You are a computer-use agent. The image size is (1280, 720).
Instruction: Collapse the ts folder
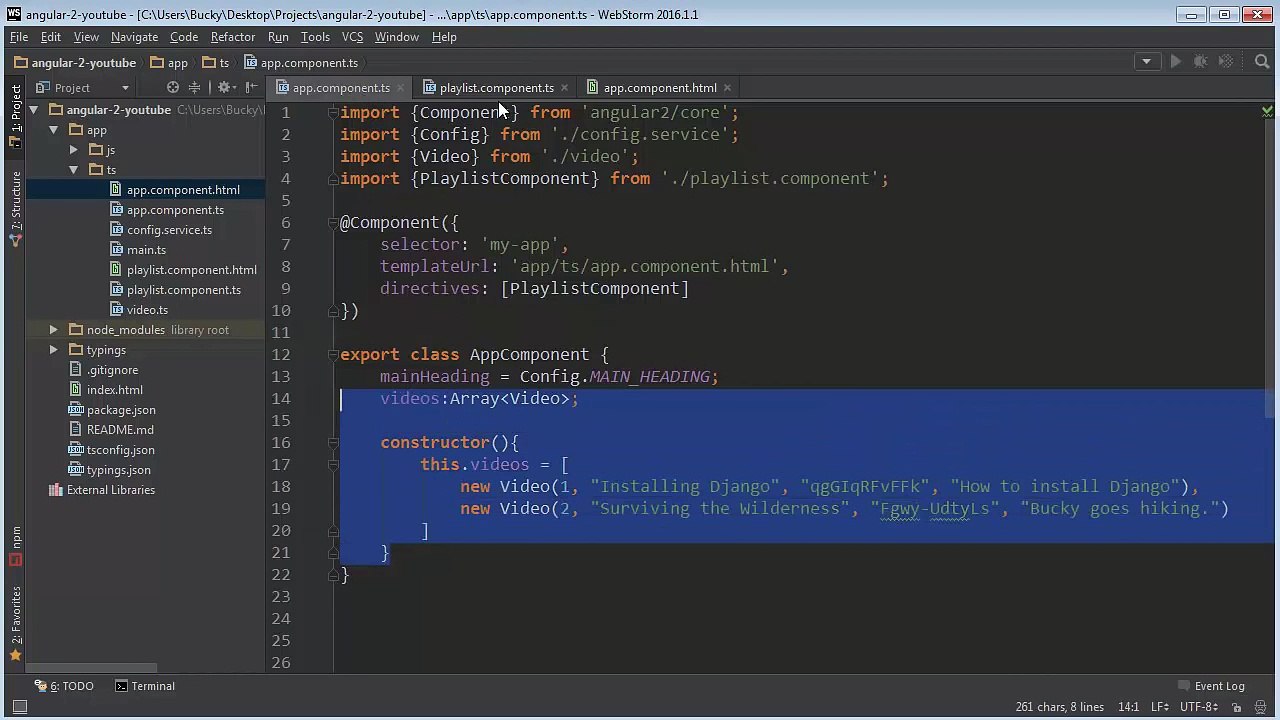point(74,170)
